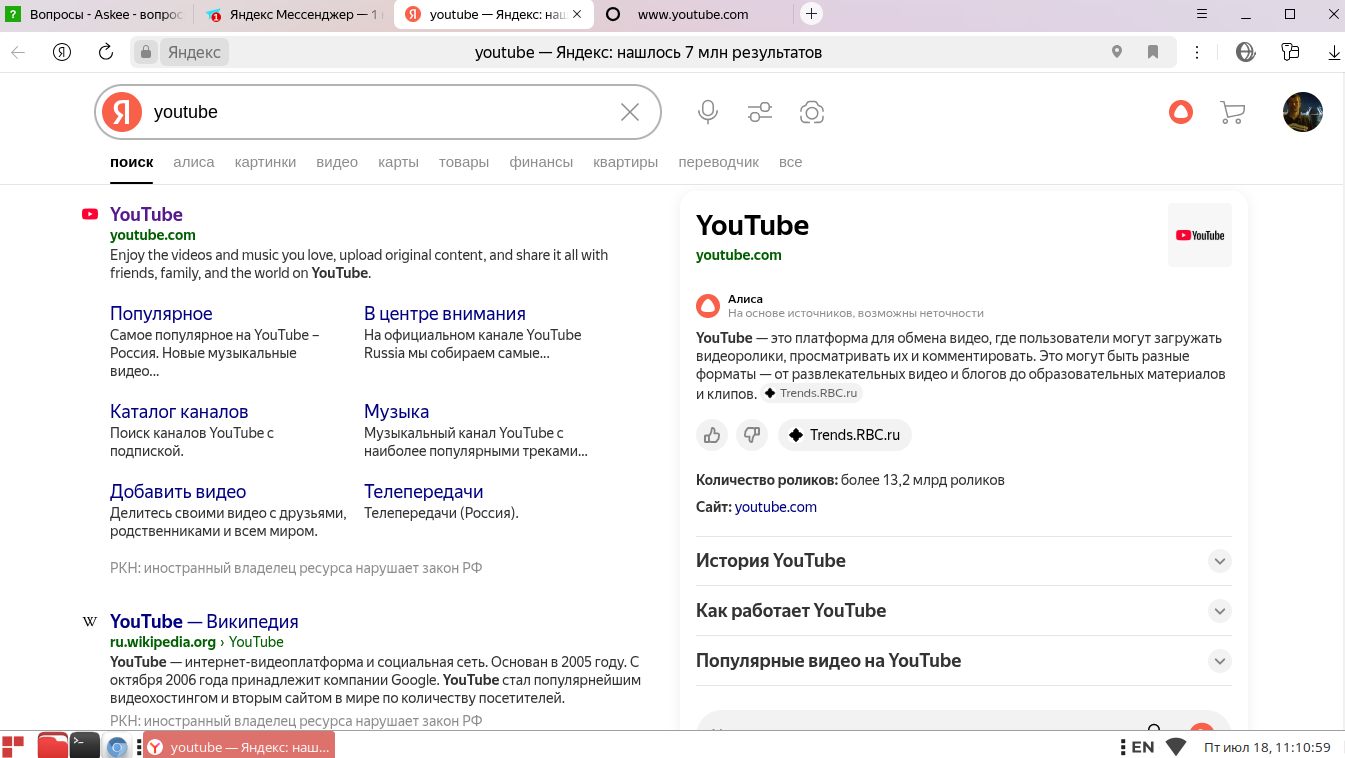Viewport: 1345px width, 758px height.
Task: Open the YouTube — Википедия result
Action: 204,622
